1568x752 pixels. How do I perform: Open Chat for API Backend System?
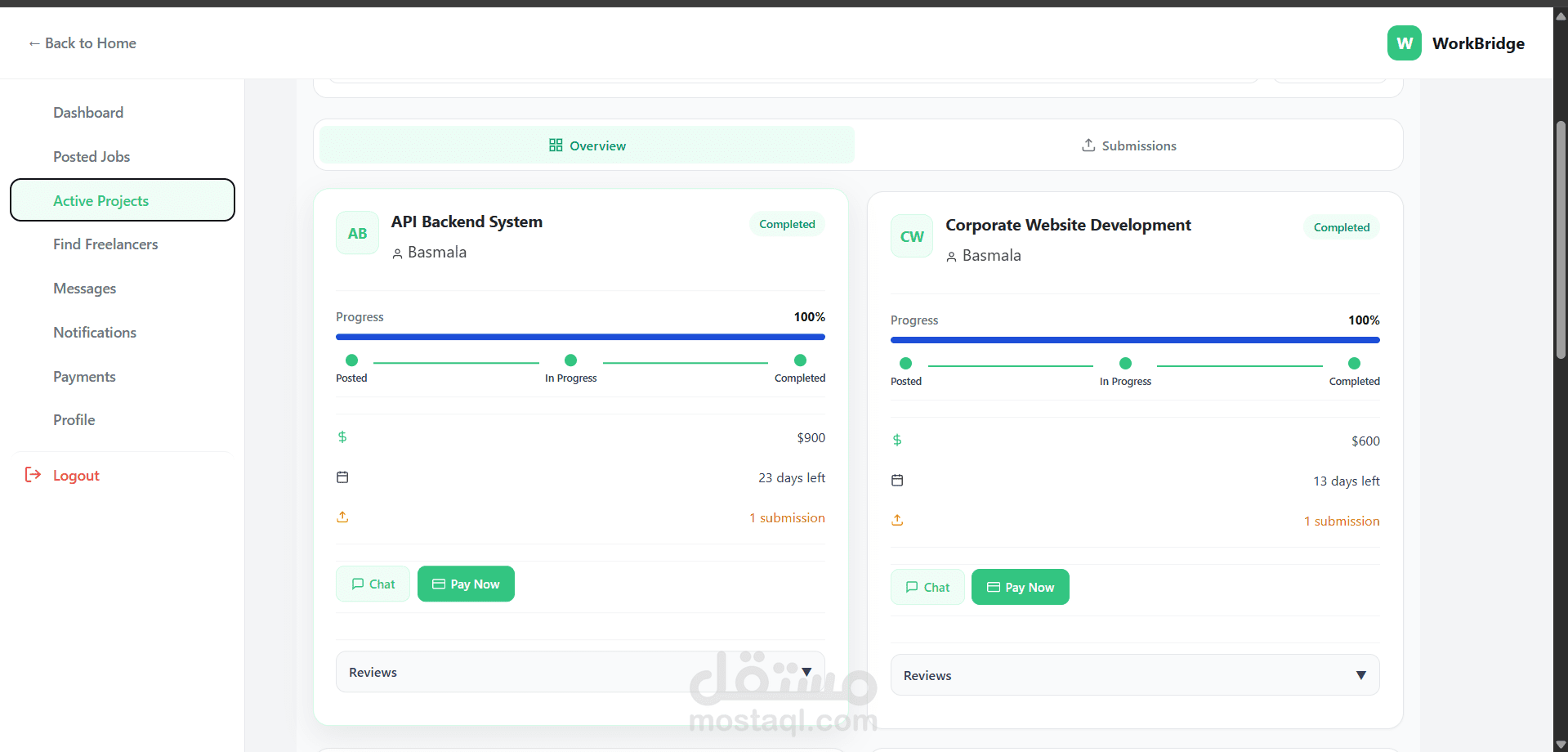pyautogui.click(x=373, y=584)
